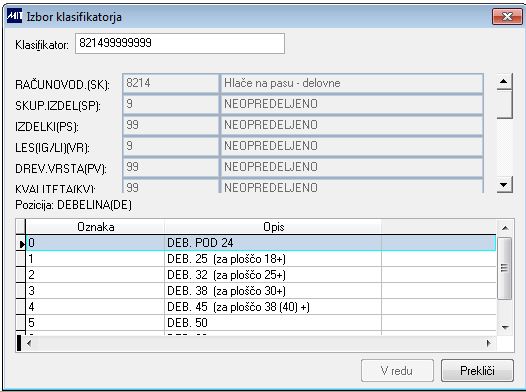Click the Prekliči button
526x392 pixels.
[x=477, y=371]
